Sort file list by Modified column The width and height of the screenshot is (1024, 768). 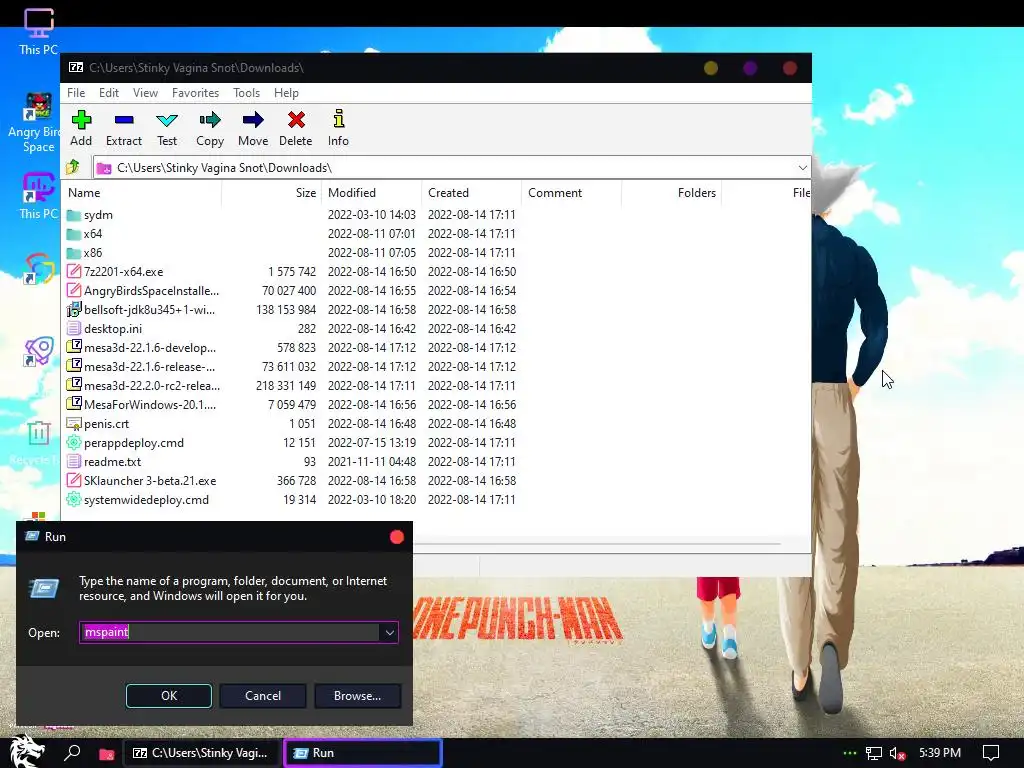372,193
